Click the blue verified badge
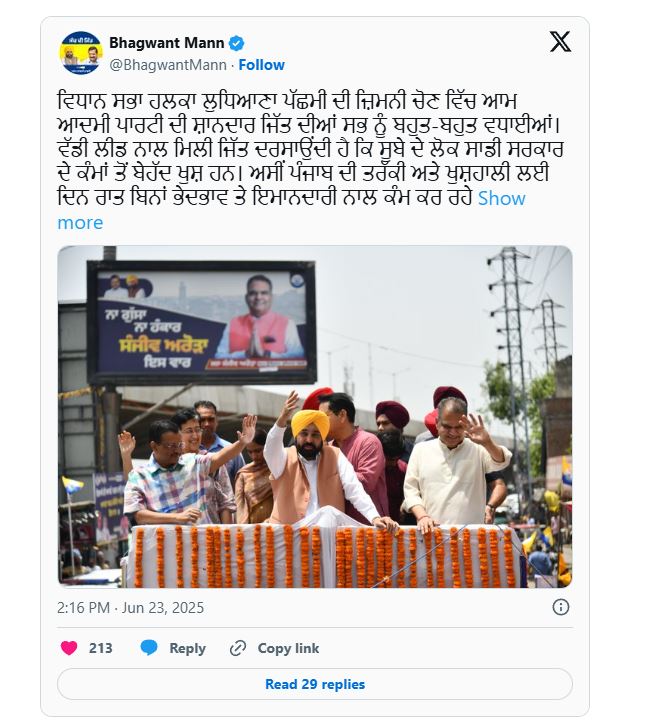The width and height of the screenshot is (646, 722). point(236,43)
